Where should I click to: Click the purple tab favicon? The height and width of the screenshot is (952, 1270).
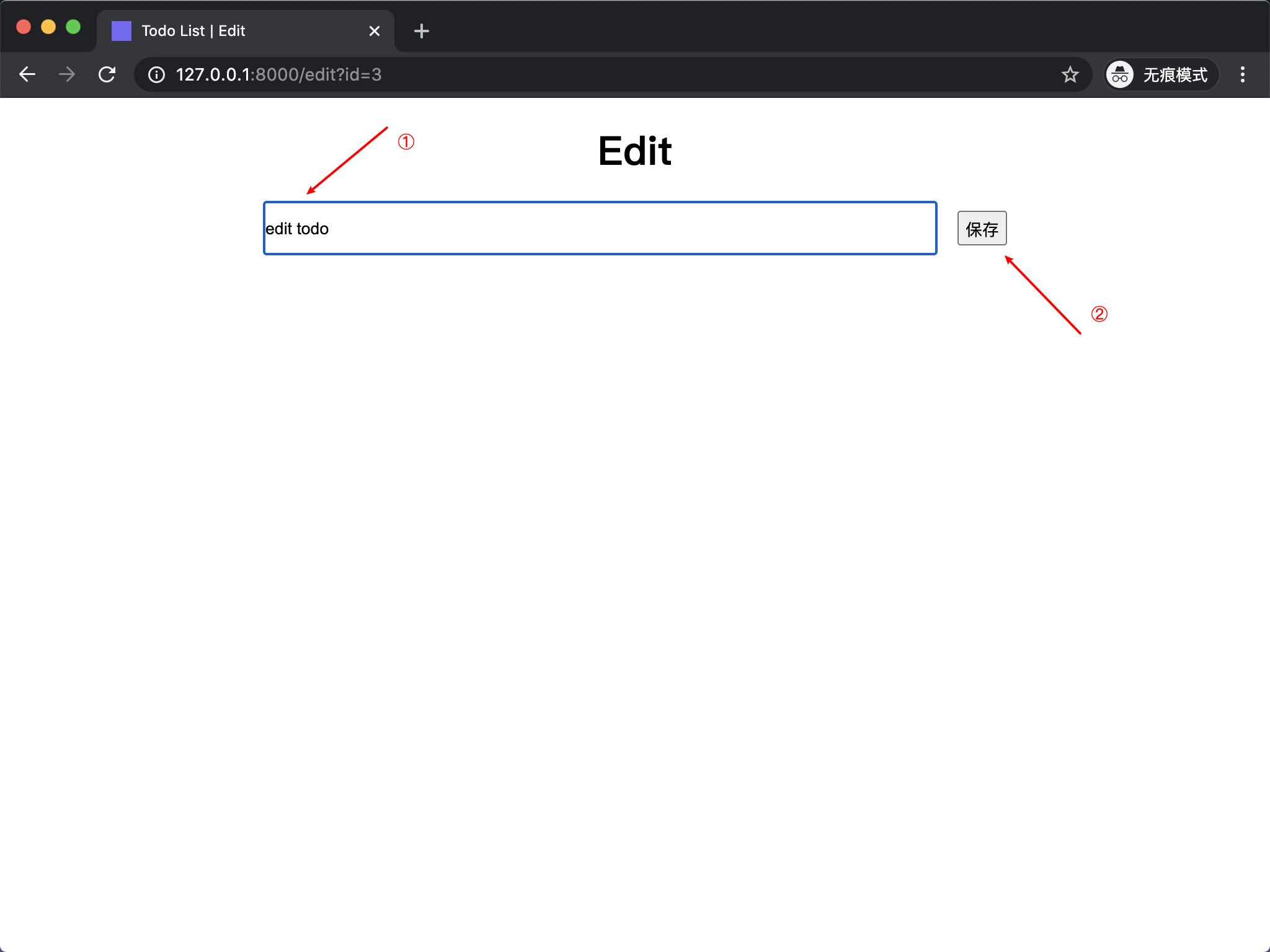pos(122,31)
